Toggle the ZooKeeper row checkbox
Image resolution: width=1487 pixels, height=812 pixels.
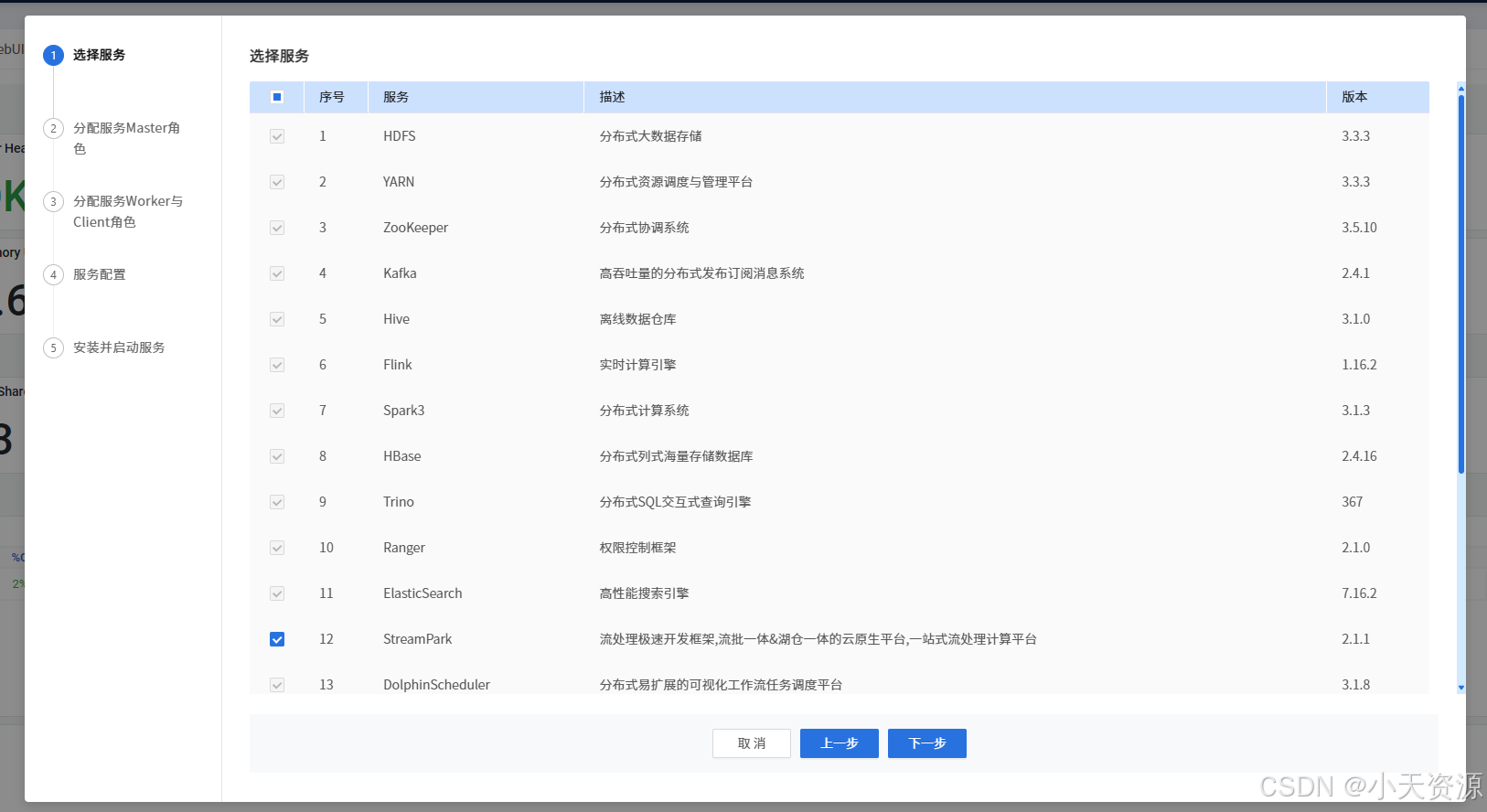[277, 228]
